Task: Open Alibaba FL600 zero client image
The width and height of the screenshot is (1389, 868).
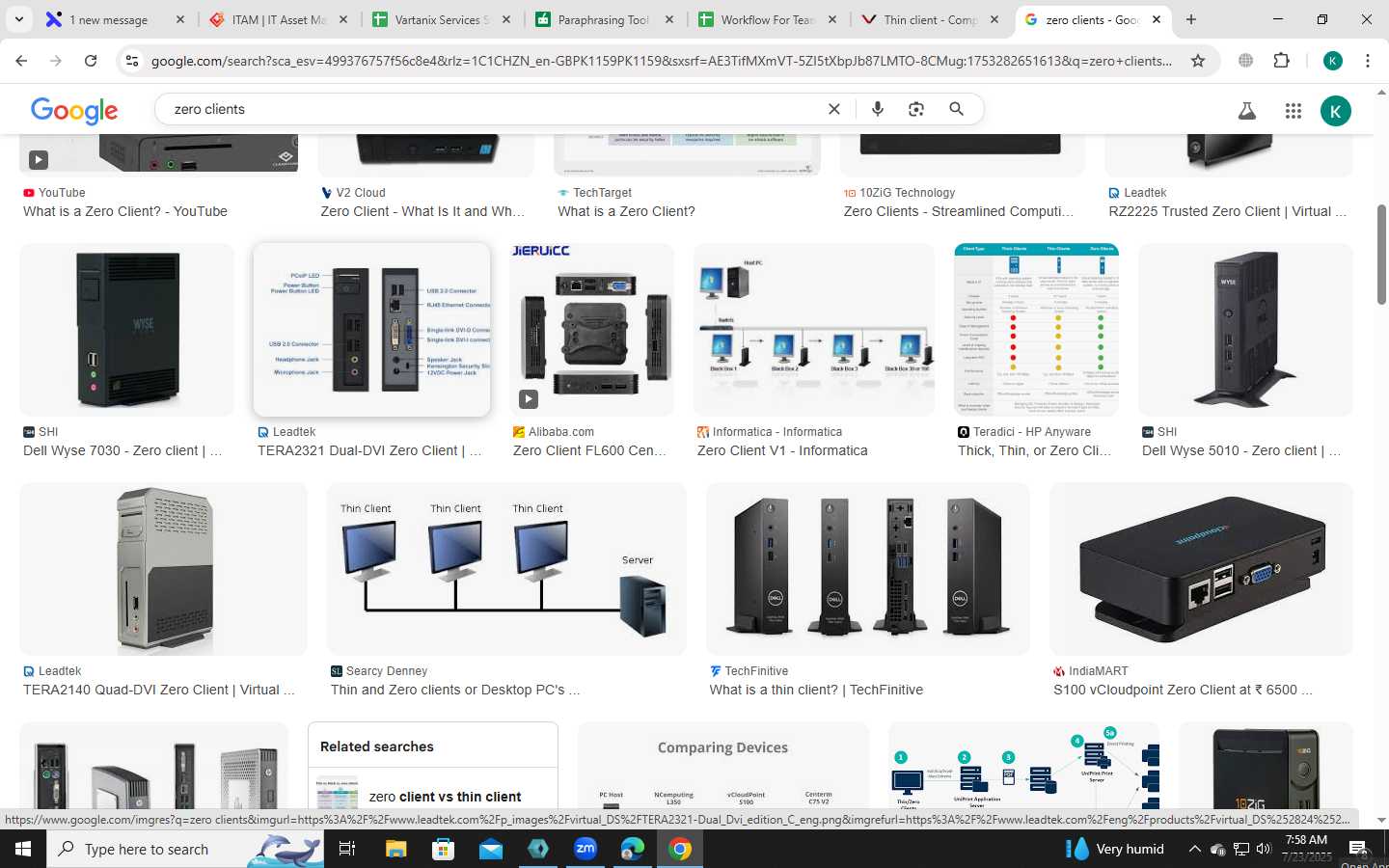Action: [591, 330]
